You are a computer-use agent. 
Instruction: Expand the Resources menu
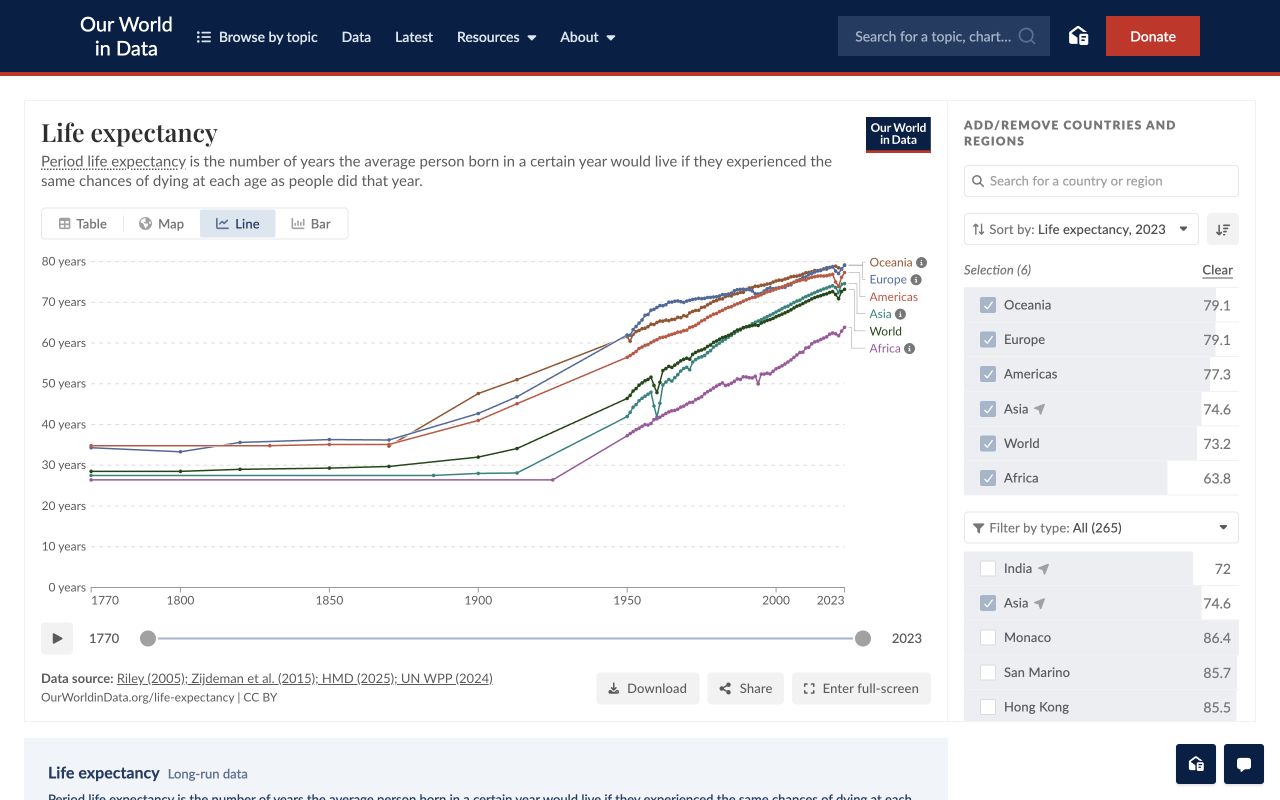(496, 37)
